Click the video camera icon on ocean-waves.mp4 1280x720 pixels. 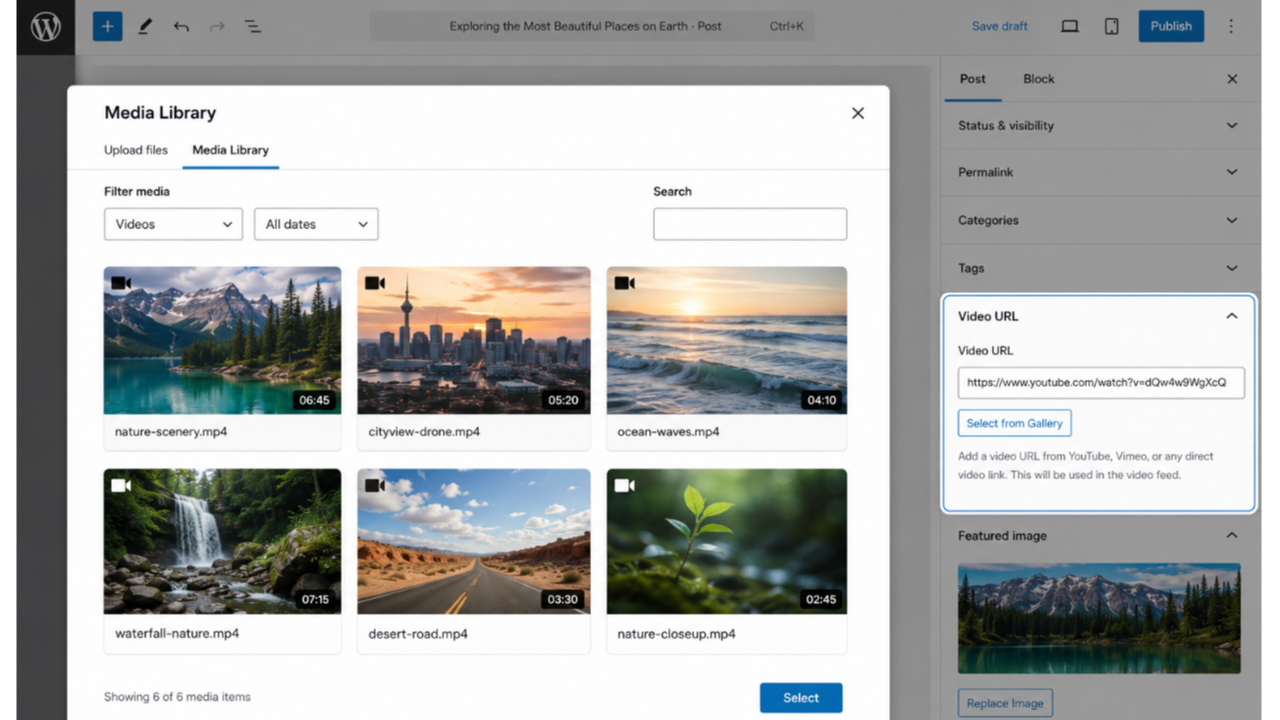(624, 283)
